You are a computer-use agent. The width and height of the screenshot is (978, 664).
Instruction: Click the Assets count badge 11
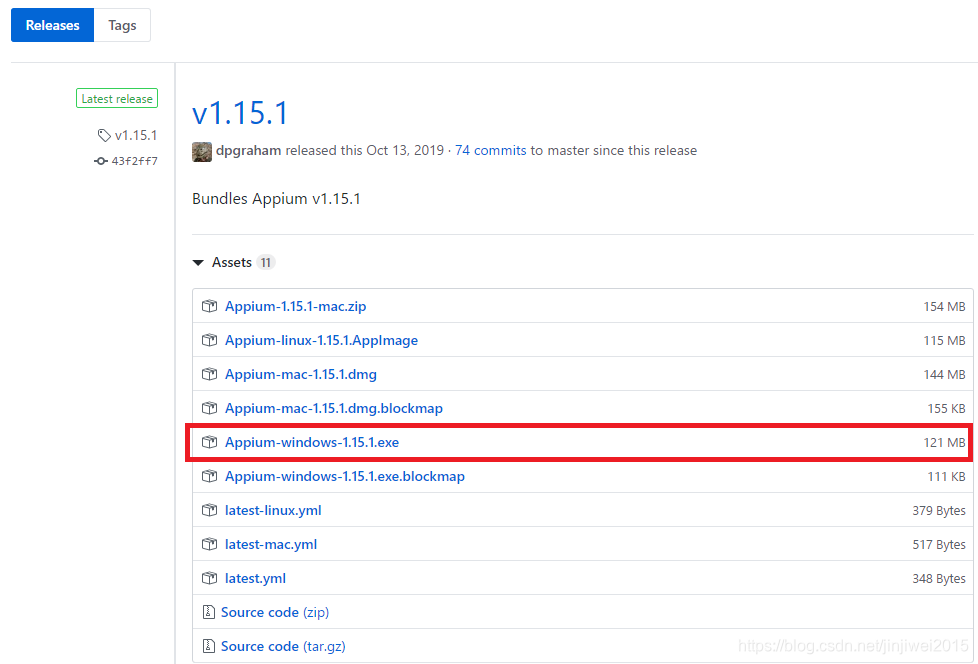(x=266, y=262)
